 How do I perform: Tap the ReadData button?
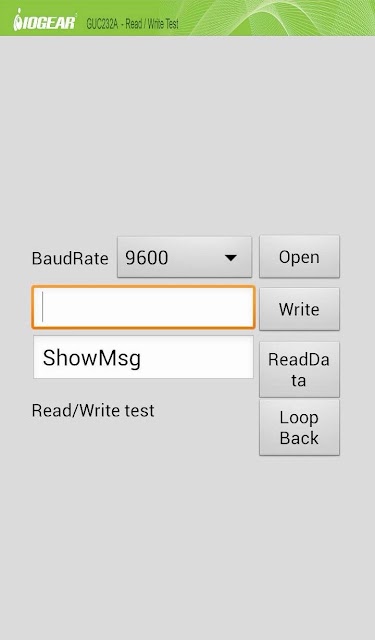(x=299, y=369)
